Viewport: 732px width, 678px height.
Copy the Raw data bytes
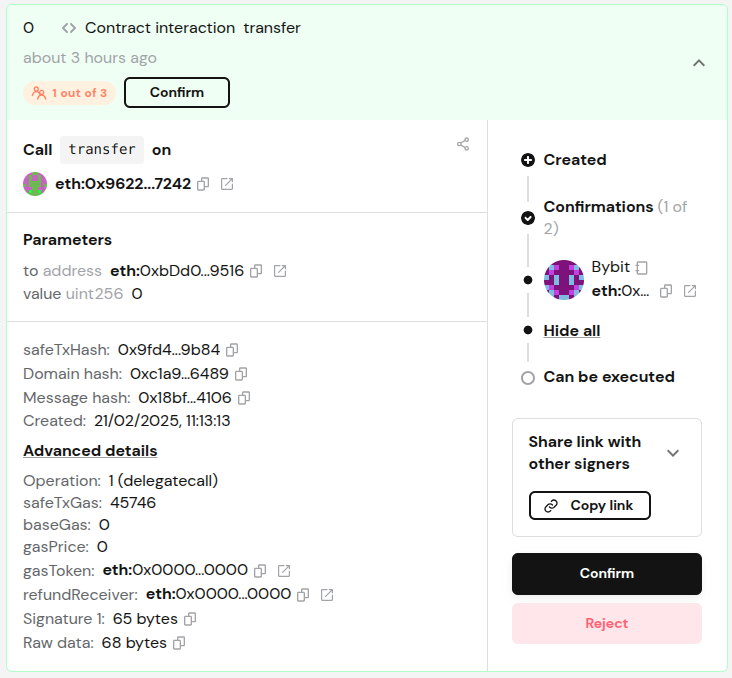pyautogui.click(x=179, y=643)
